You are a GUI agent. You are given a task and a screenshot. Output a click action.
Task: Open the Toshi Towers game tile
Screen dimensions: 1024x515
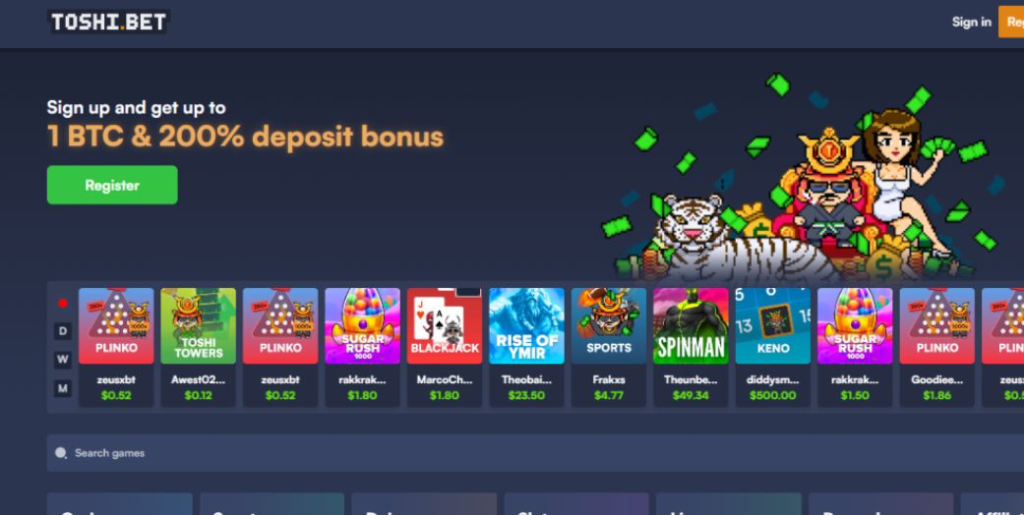coord(198,326)
